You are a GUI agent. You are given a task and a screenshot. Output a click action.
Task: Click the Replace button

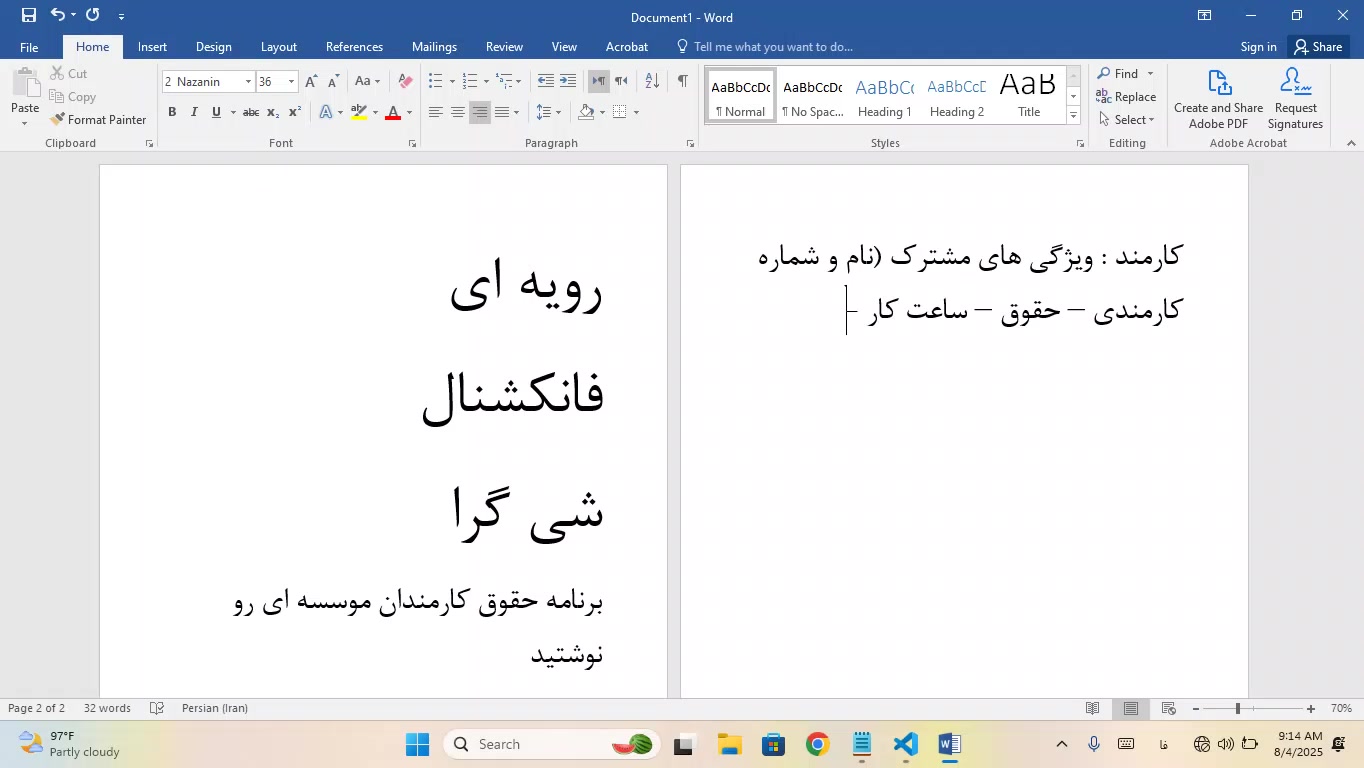coord(1126,97)
